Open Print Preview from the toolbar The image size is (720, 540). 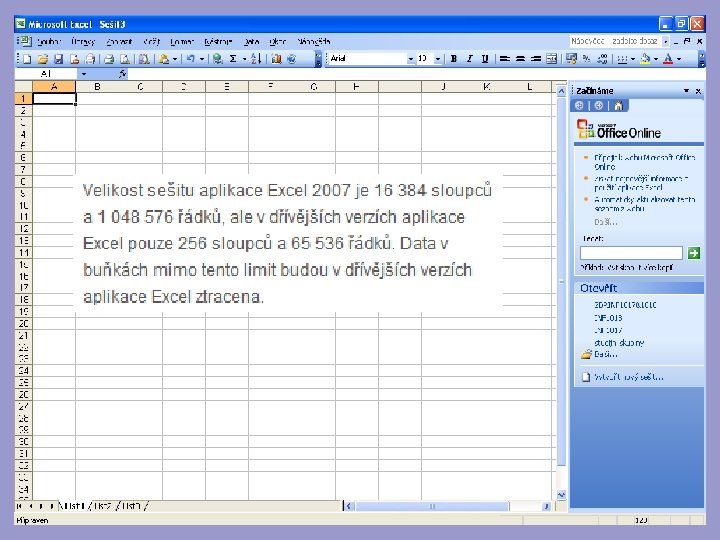(x=124, y=59)
